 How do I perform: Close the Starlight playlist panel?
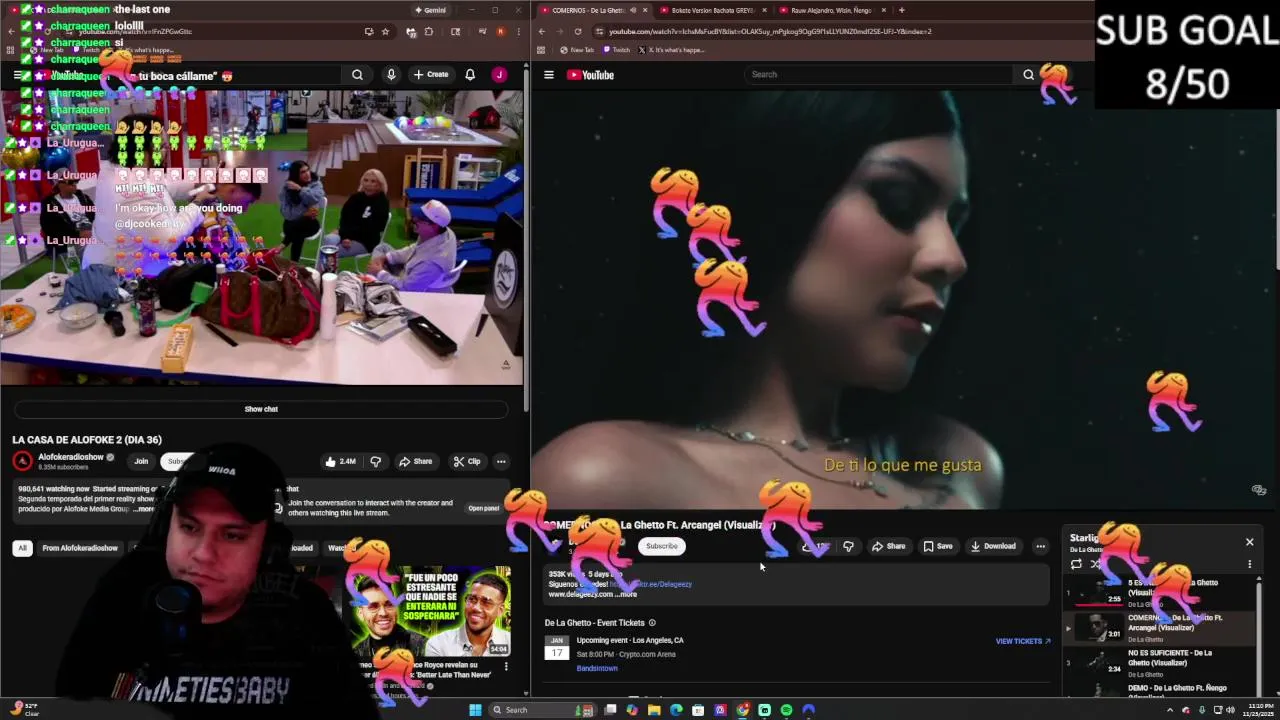pos(1249,542)
